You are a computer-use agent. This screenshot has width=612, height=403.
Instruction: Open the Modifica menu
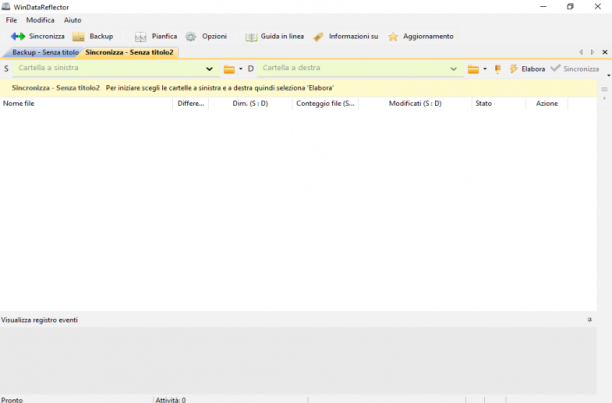pyautogui.click(x=40, y=20)
